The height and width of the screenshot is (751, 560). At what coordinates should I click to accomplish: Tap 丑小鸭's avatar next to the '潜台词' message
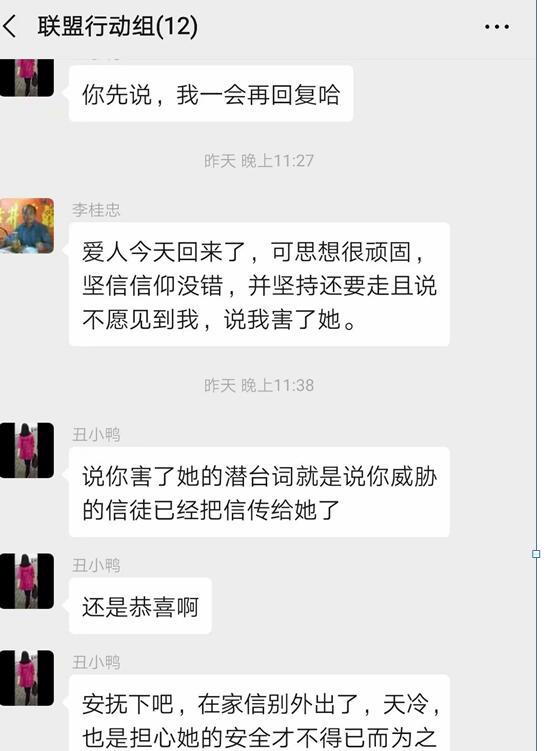(x=27, y=450)
